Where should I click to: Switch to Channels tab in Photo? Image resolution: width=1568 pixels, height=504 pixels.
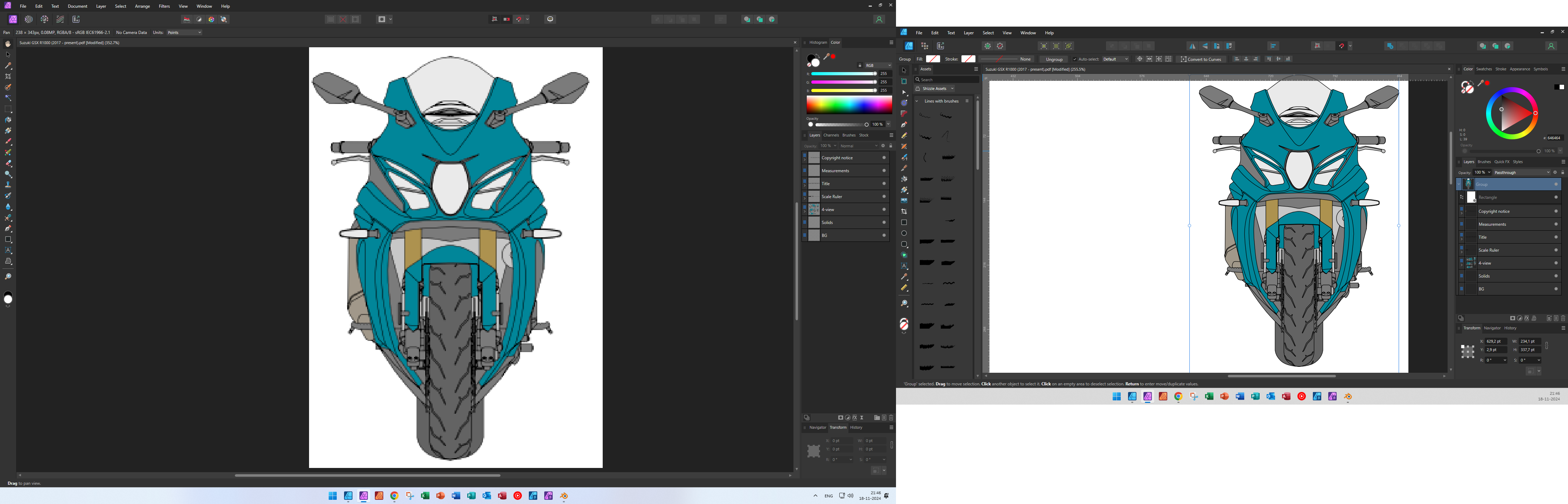(831, 135)
